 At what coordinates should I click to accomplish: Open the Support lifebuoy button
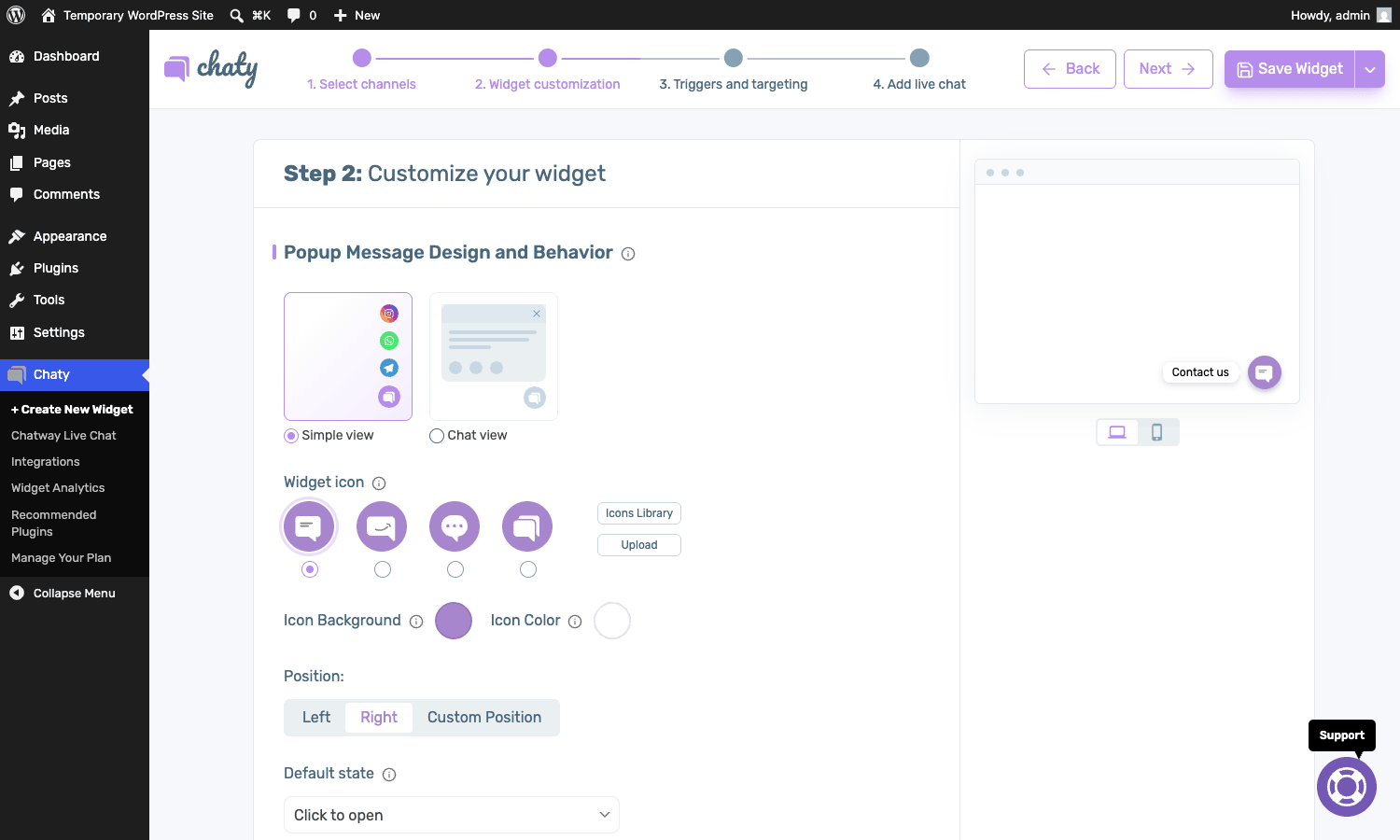click(1347, 787)
